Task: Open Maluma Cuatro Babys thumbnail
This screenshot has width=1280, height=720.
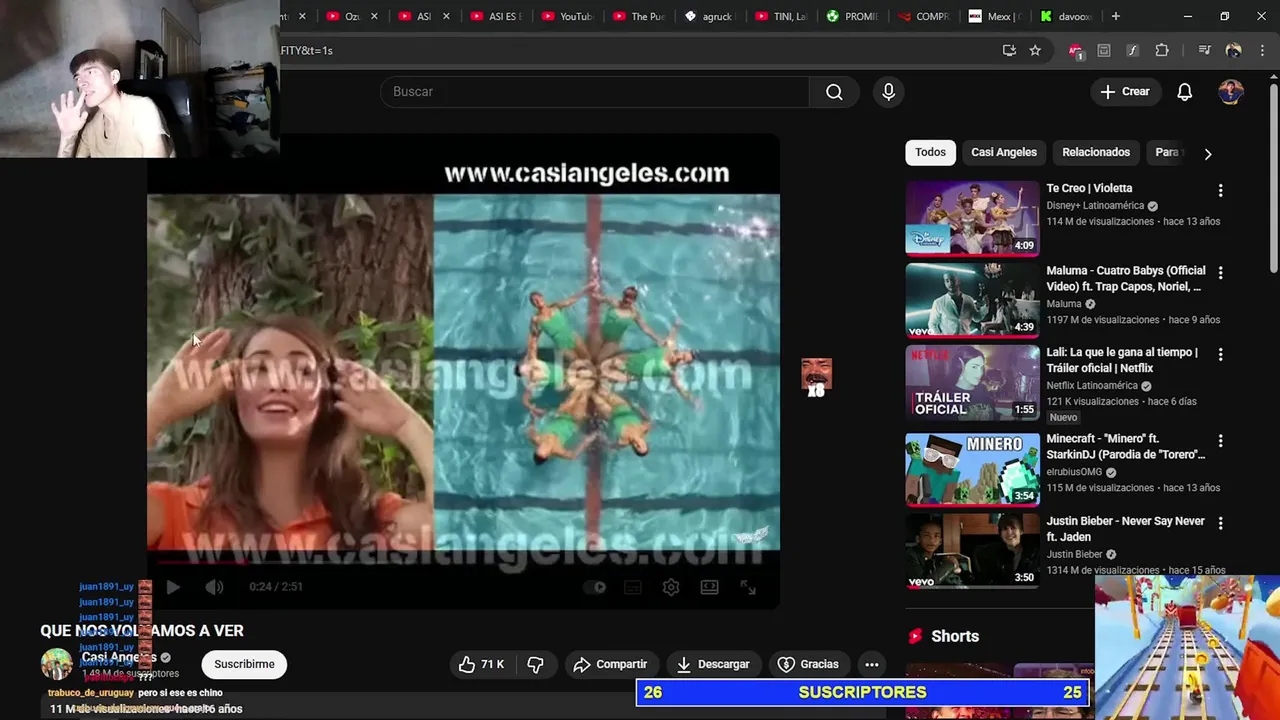Action: tap(972, 300)
